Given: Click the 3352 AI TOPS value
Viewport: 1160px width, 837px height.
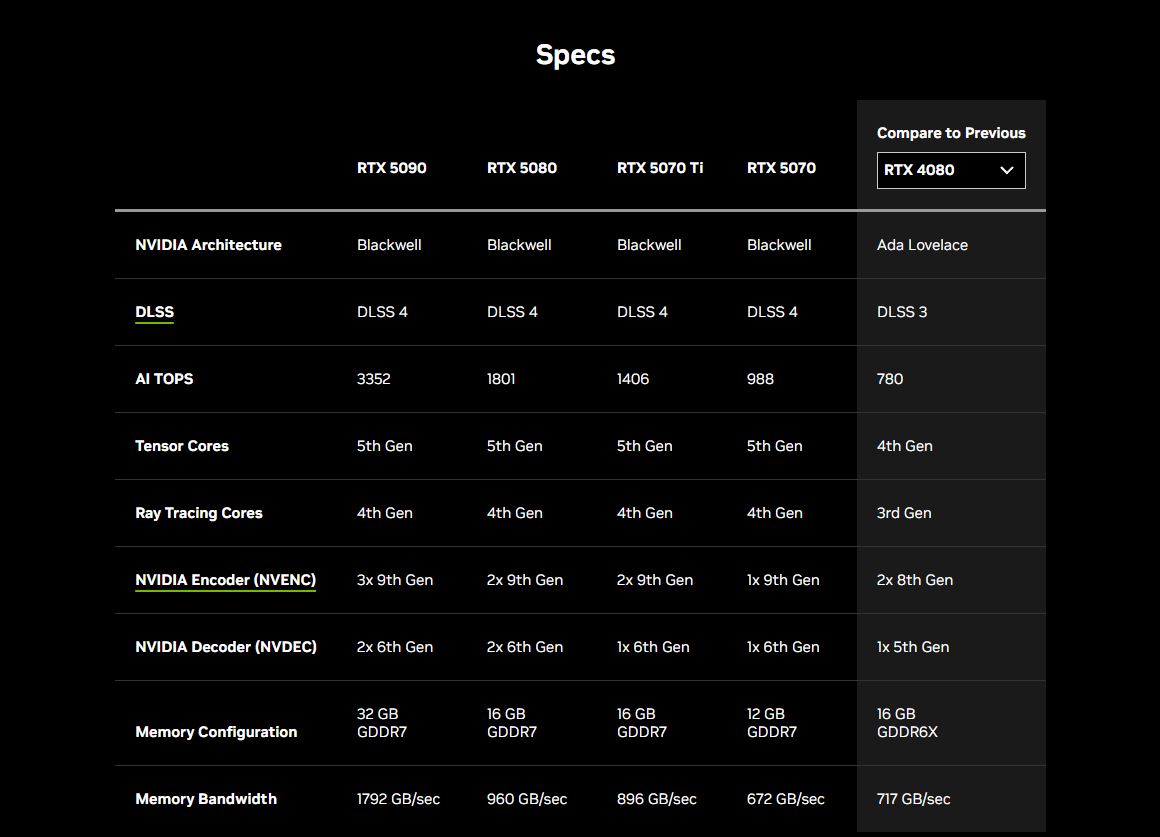Looking at the screenshot, I should [373, 379].
